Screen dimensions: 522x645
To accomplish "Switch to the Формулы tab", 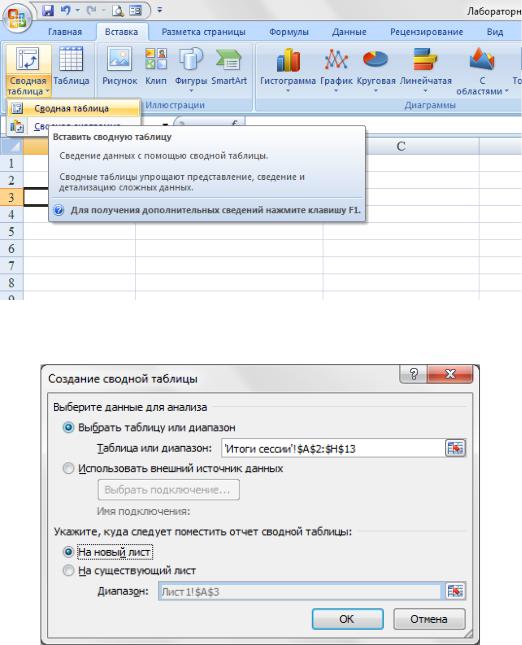I will point(289,32).
